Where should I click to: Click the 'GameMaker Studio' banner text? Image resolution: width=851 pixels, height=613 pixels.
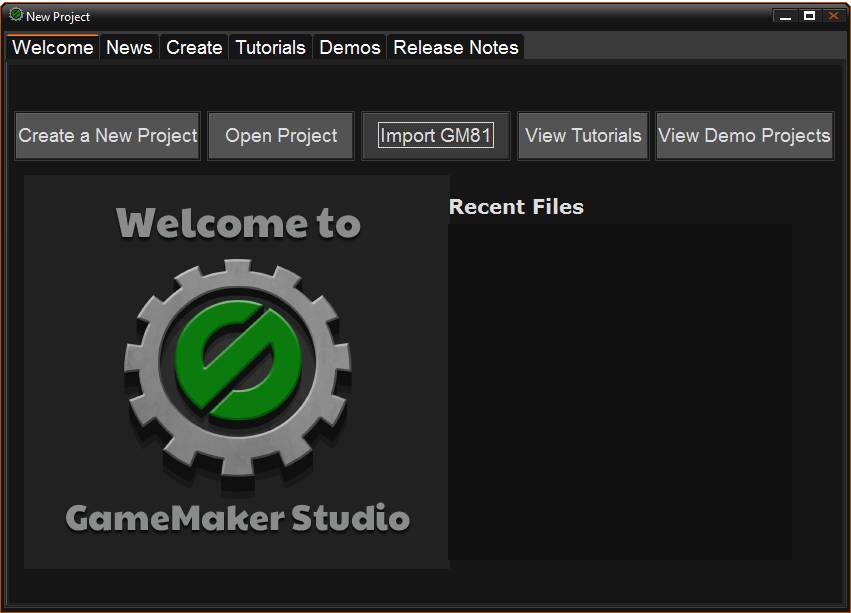point(238,518)
